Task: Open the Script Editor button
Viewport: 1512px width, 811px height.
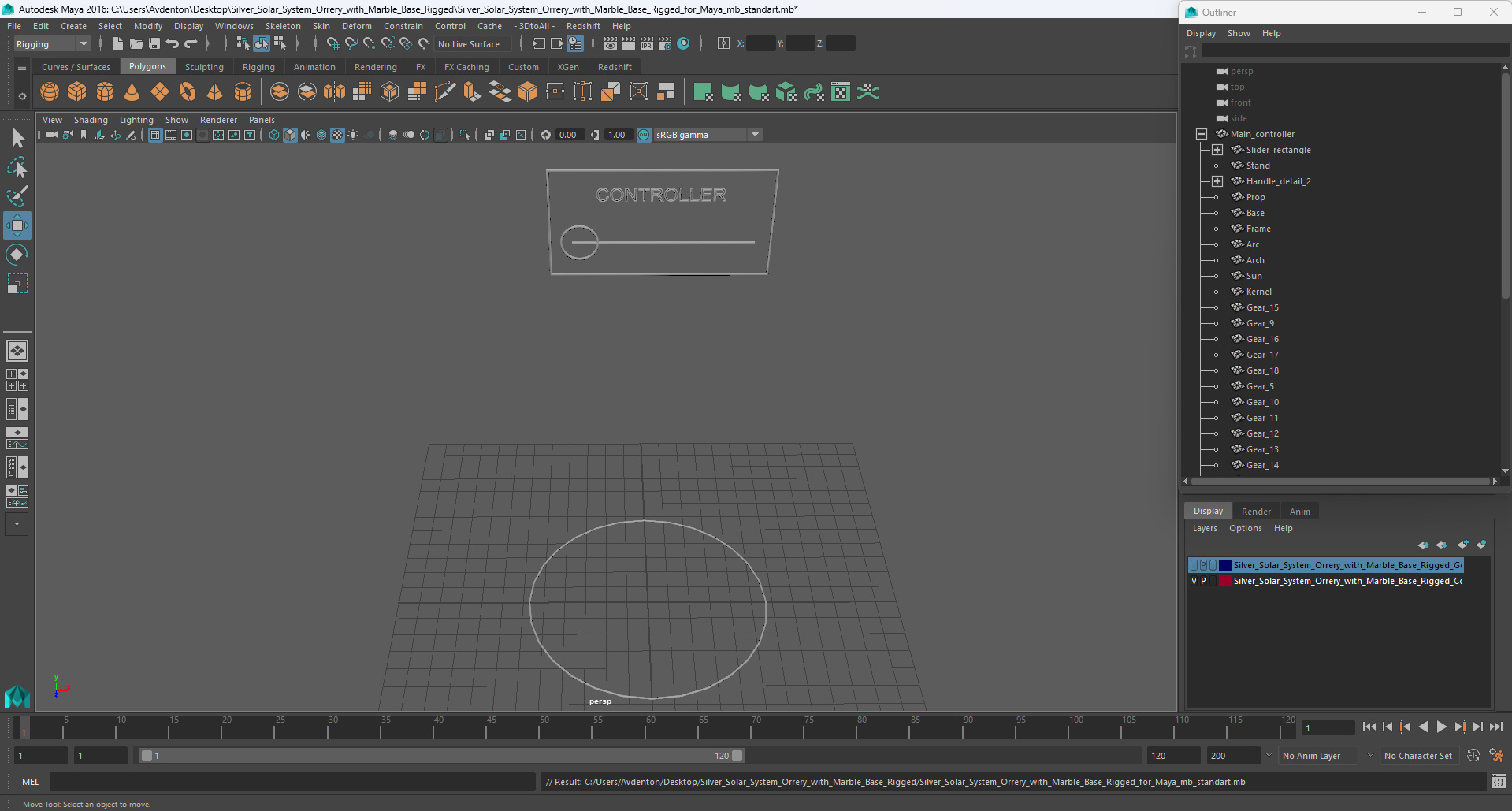Action: pyautogui.click(x=1499, y=782)
